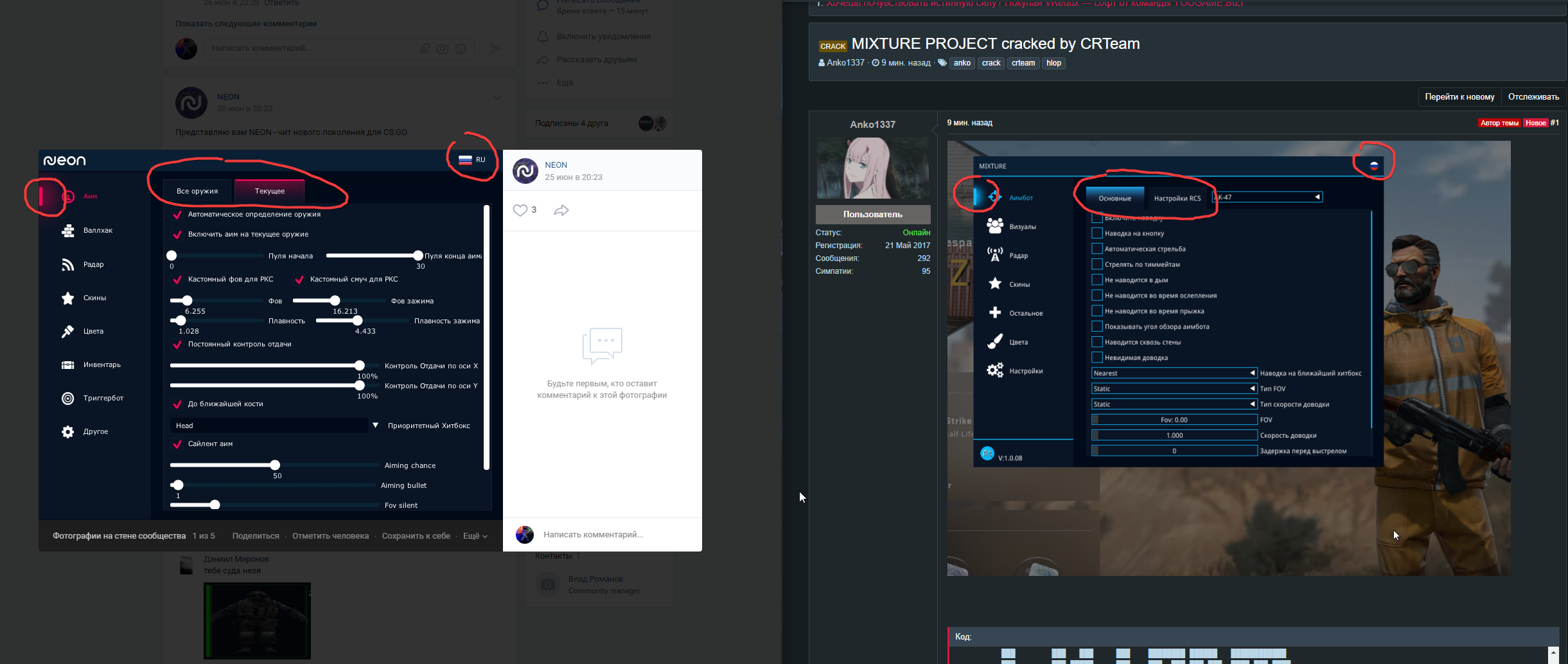Toggle Кастомный смуч для РКС checkbox

click(299, 280)
